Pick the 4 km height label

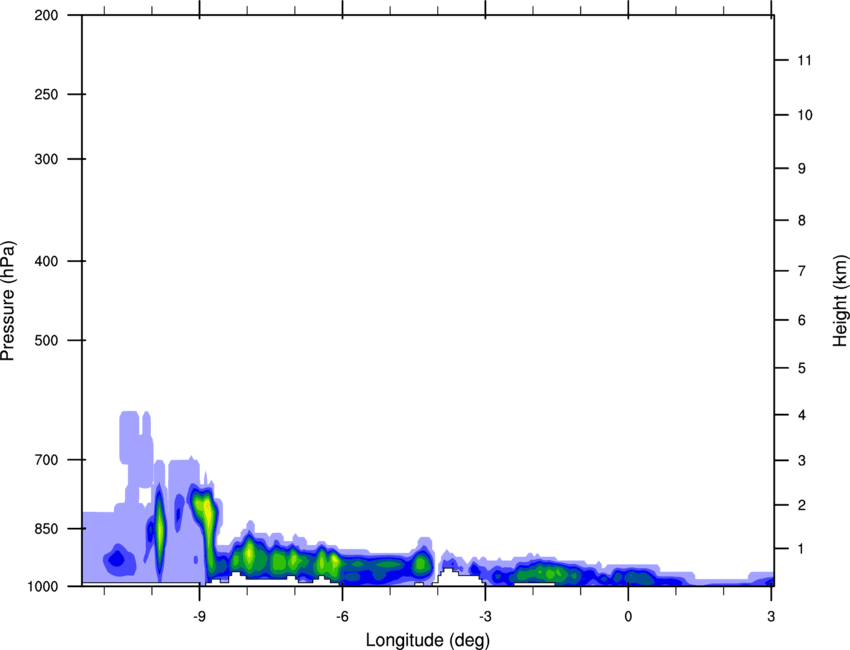click(801, 415)
